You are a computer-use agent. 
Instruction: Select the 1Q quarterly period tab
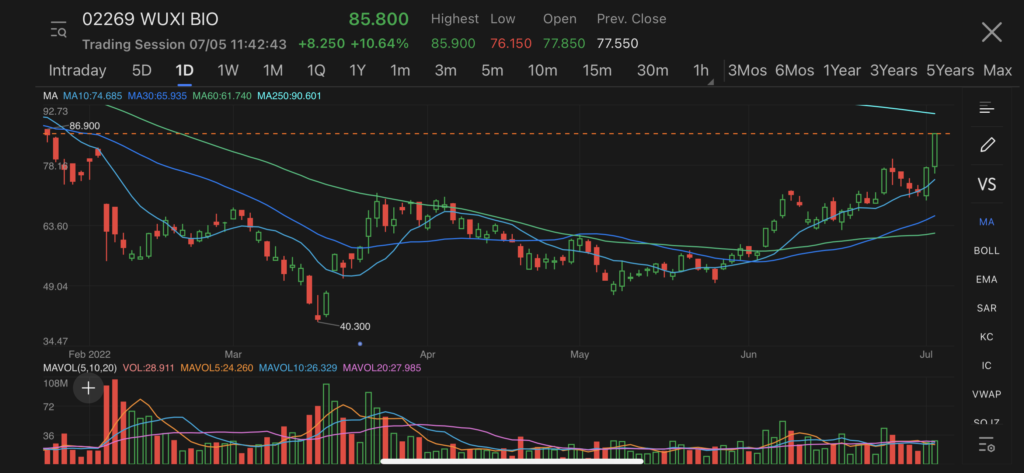point(316,71)
